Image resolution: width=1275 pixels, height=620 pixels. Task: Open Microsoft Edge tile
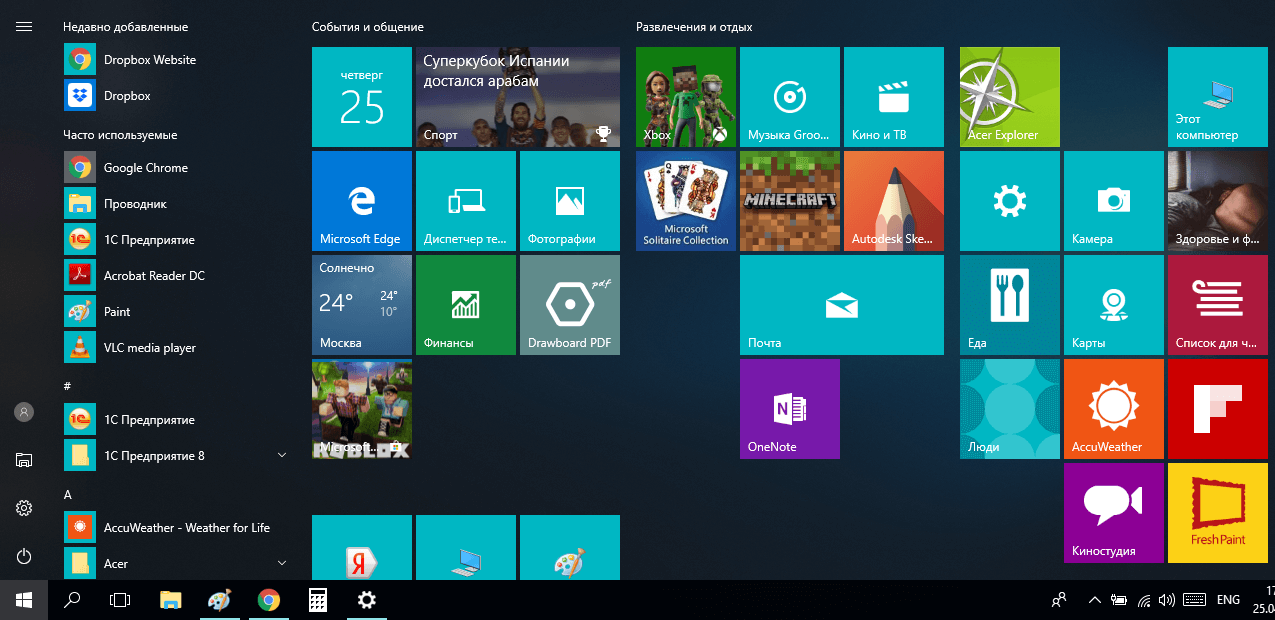click(x=362, y=201)
